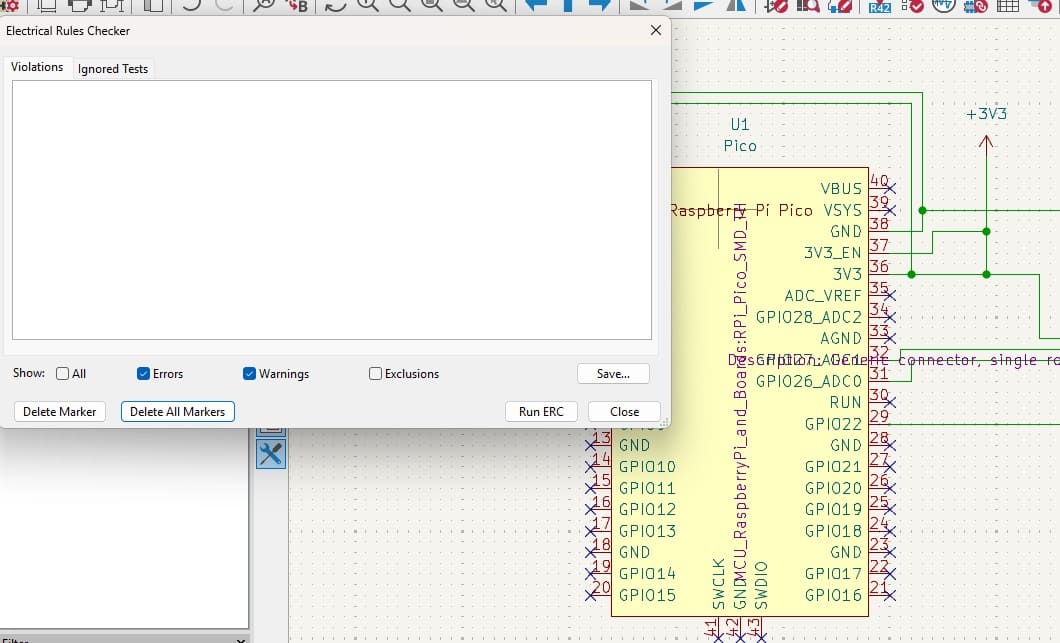The height and width of the screenshot is (643, 1060).
Task: Rotate selection counterclockwise icon
Action: tap(640, 5)
